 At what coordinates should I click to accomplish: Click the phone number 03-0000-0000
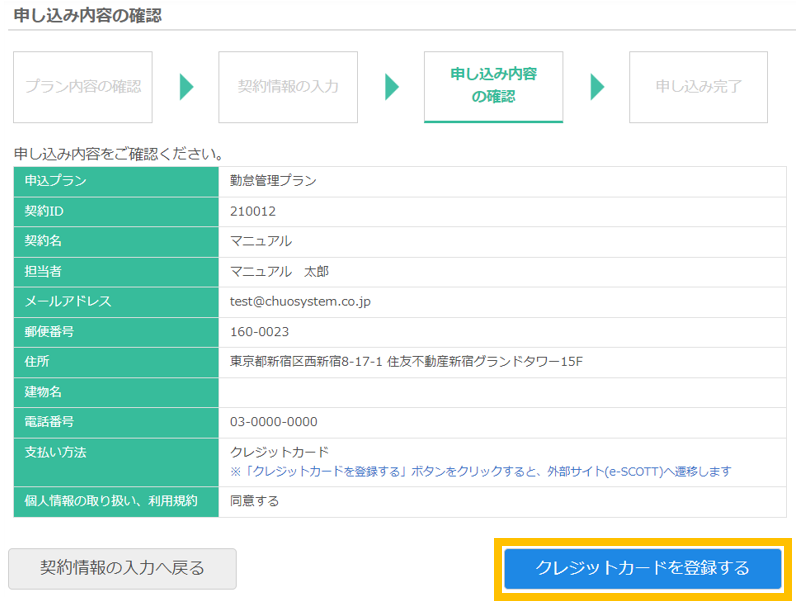click(274, 421)
